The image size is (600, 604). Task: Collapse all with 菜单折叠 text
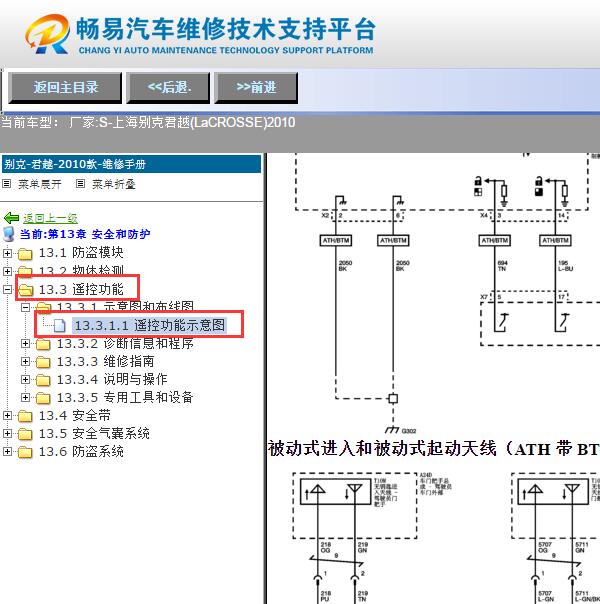(114, 184)
